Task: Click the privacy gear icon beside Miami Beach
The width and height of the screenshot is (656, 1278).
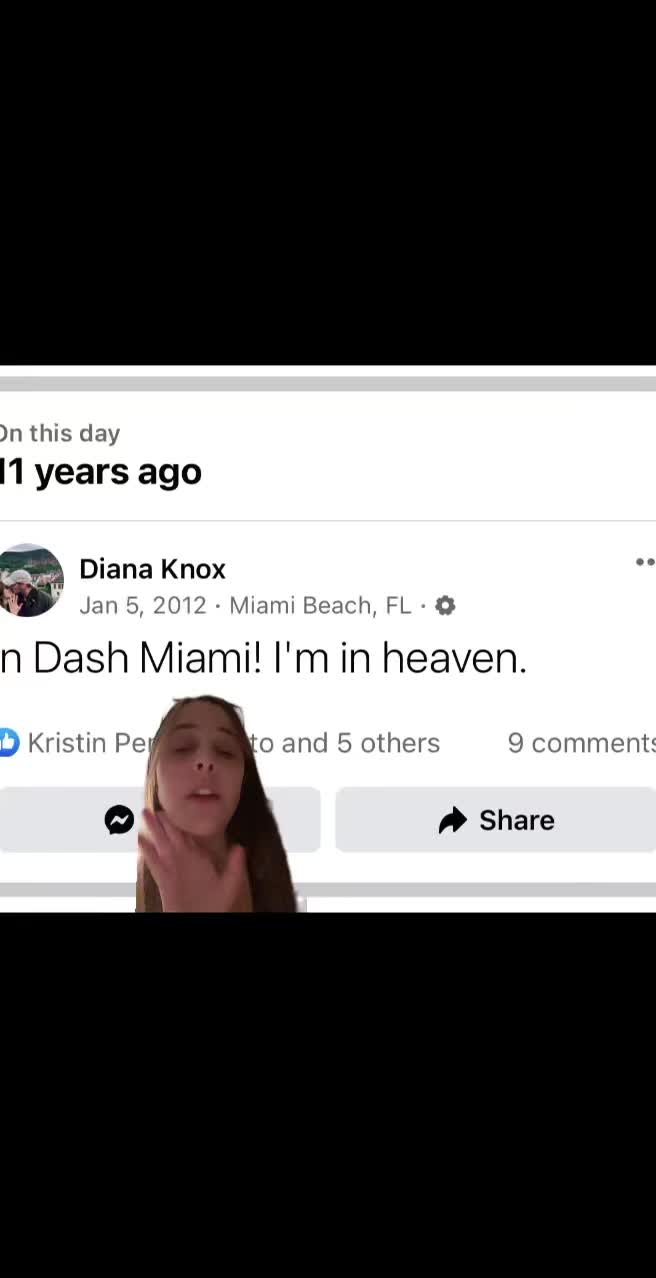Action: pyautogui.click(x=445, y=605)
